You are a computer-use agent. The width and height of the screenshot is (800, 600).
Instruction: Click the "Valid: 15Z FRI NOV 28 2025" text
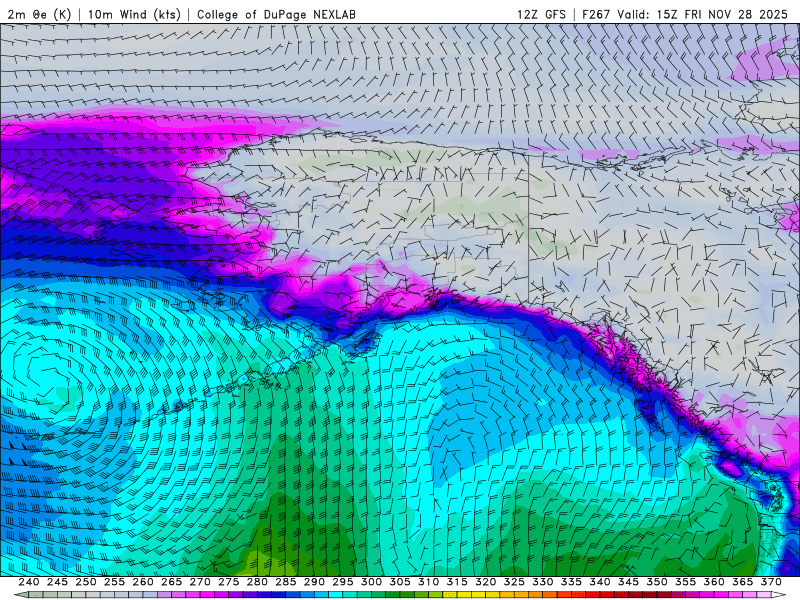703,14
